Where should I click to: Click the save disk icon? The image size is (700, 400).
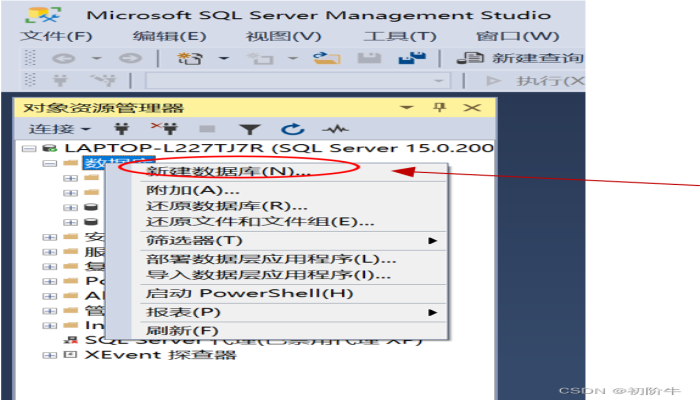click(x=369, y=58)
